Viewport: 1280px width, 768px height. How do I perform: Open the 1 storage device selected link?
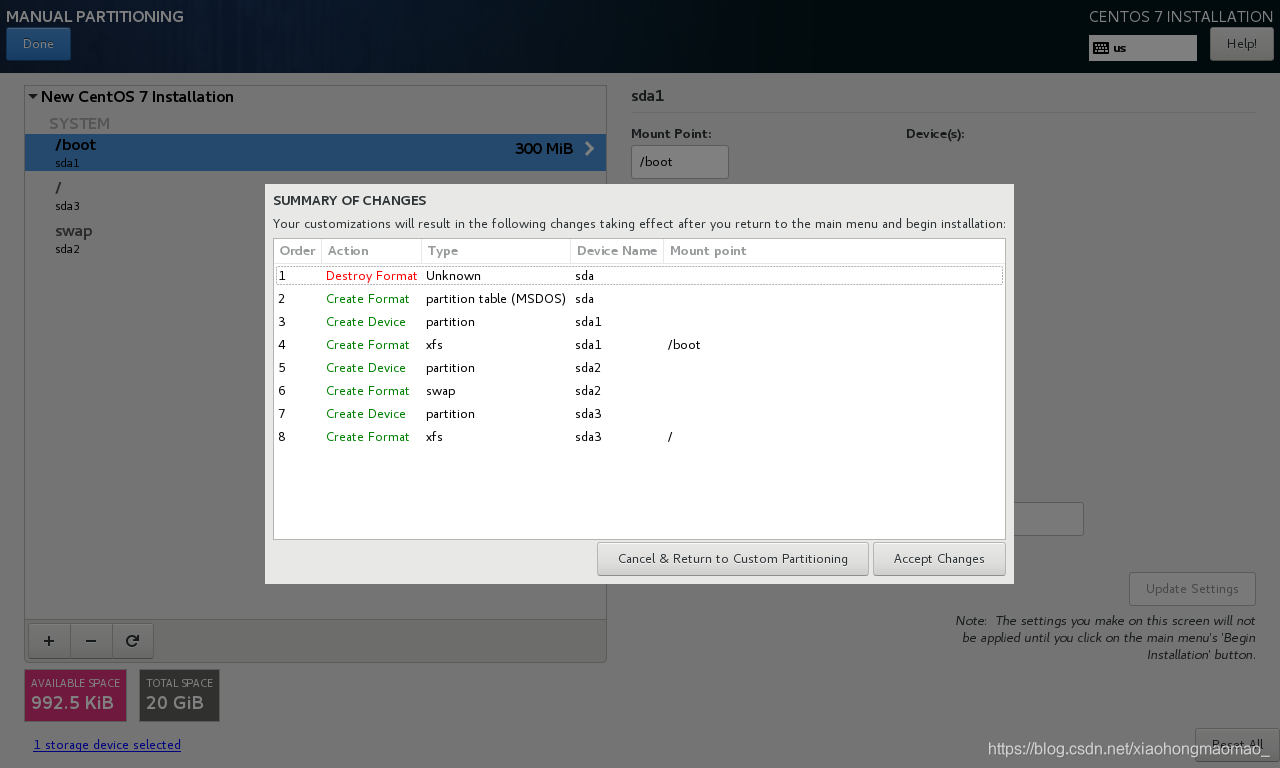(x=107, y=745)
